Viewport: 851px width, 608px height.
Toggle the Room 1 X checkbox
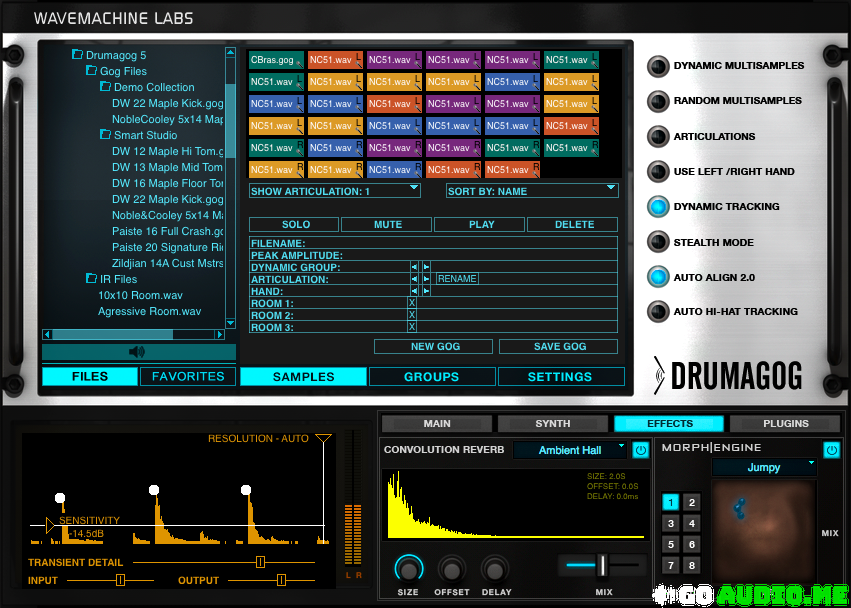[412, 303]
